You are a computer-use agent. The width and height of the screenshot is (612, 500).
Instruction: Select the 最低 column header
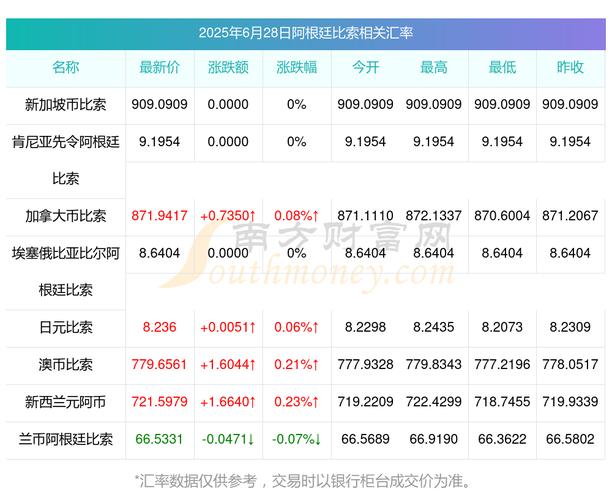pos(501,67)
